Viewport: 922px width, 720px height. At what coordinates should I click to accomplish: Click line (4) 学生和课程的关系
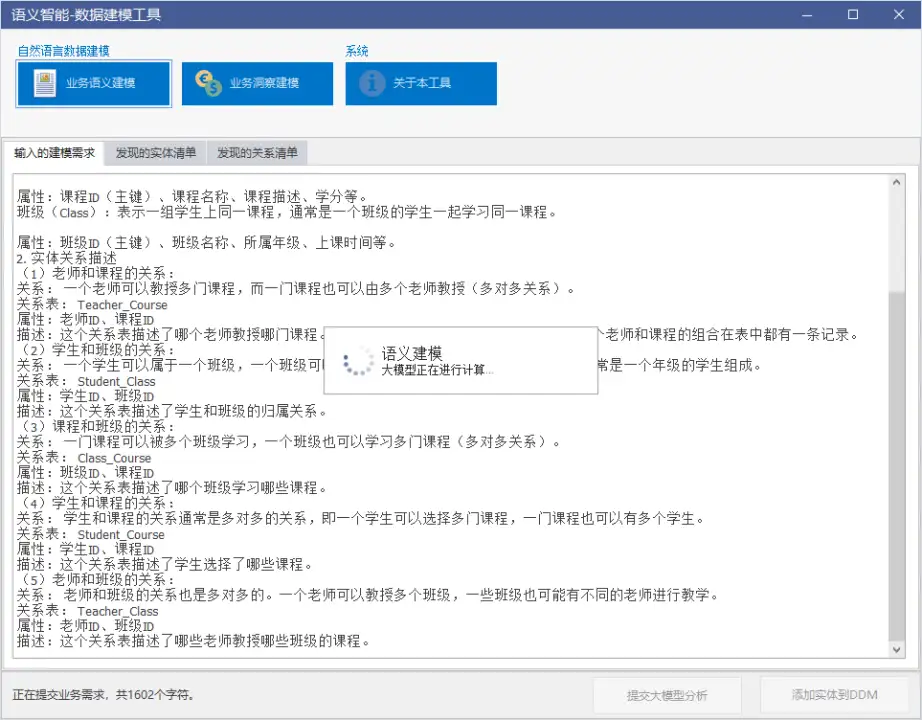coord(96,503)
